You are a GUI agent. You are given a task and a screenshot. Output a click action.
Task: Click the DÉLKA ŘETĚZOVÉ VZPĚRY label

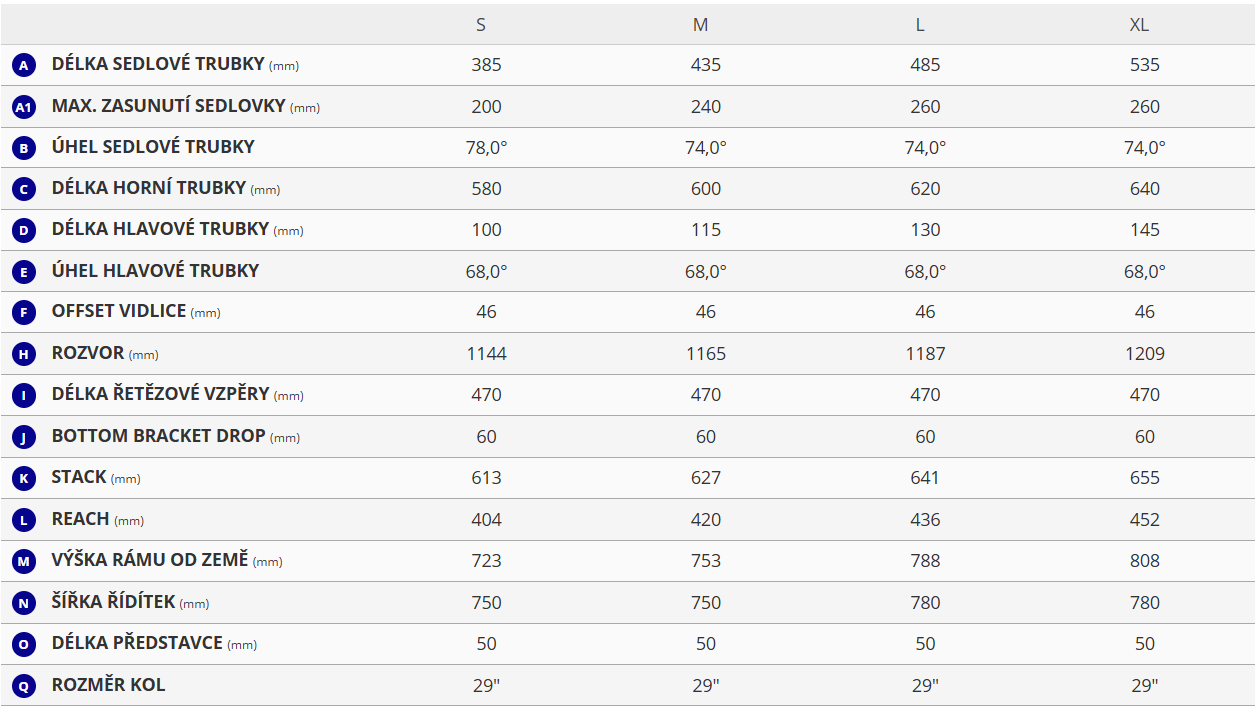(x=160, y=394)
